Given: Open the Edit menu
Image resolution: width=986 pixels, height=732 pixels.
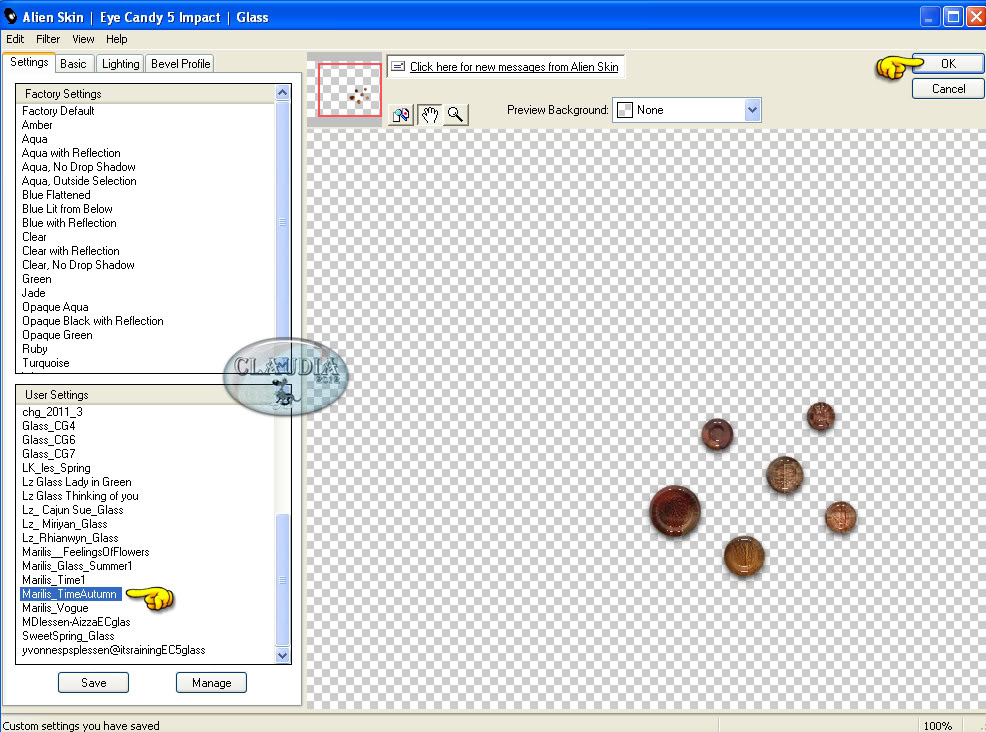Looking at the screenshot, I should pyautogui.click(x=15, y=39).
